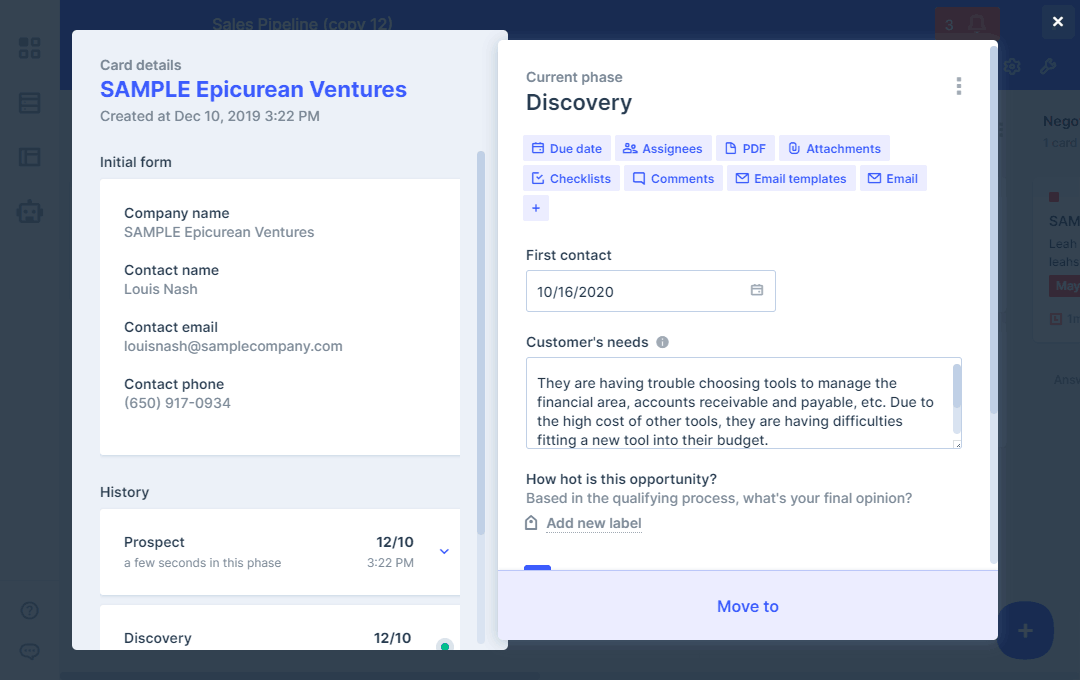Click the info icon beside Customer's needs
This screenshot has width=1080, height=680.
(662, 342)
